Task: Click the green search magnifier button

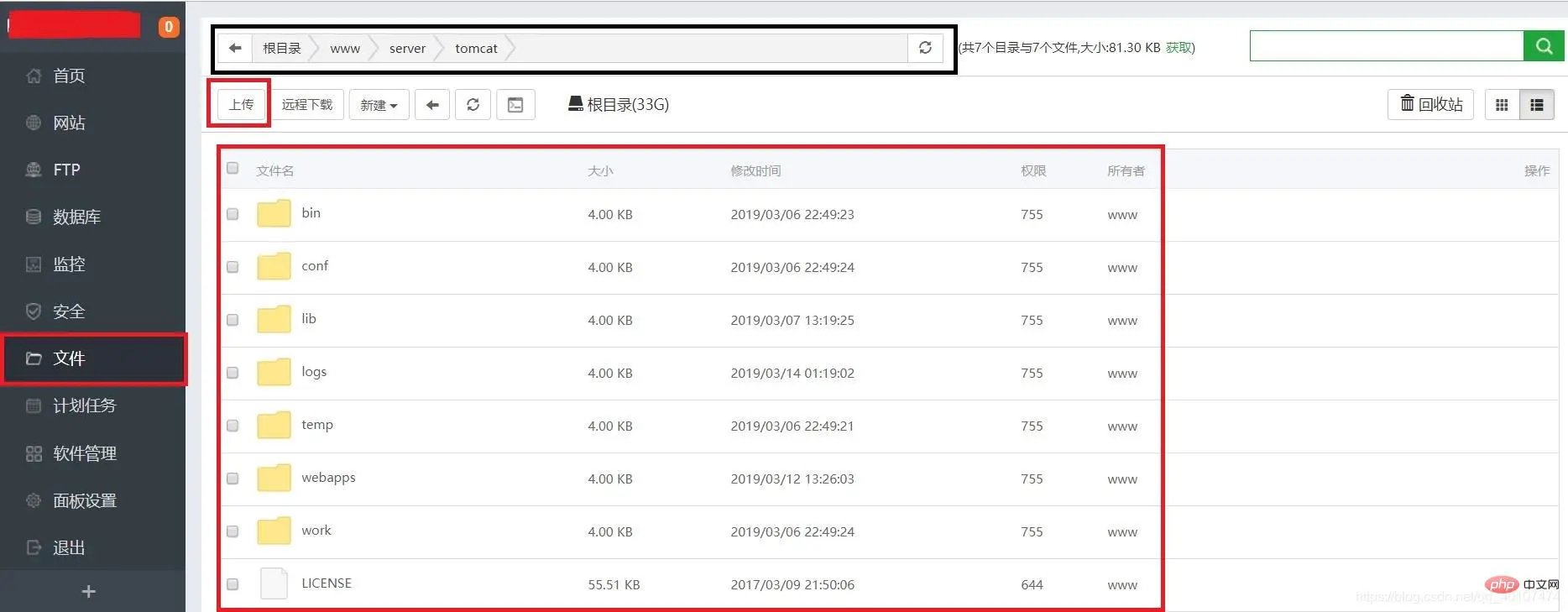Action: 1544,46
